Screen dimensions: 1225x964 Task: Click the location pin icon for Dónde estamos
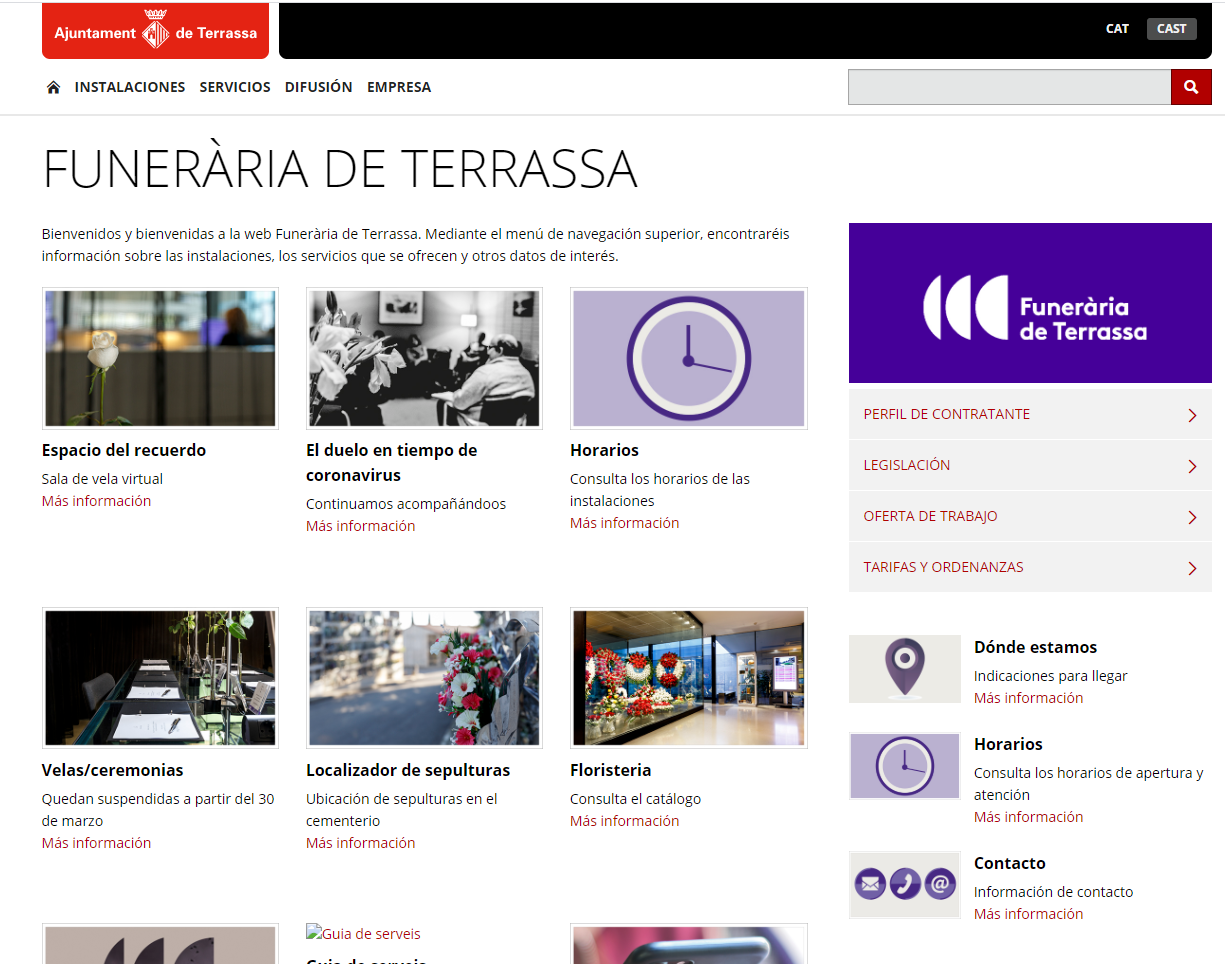point(905,668)
